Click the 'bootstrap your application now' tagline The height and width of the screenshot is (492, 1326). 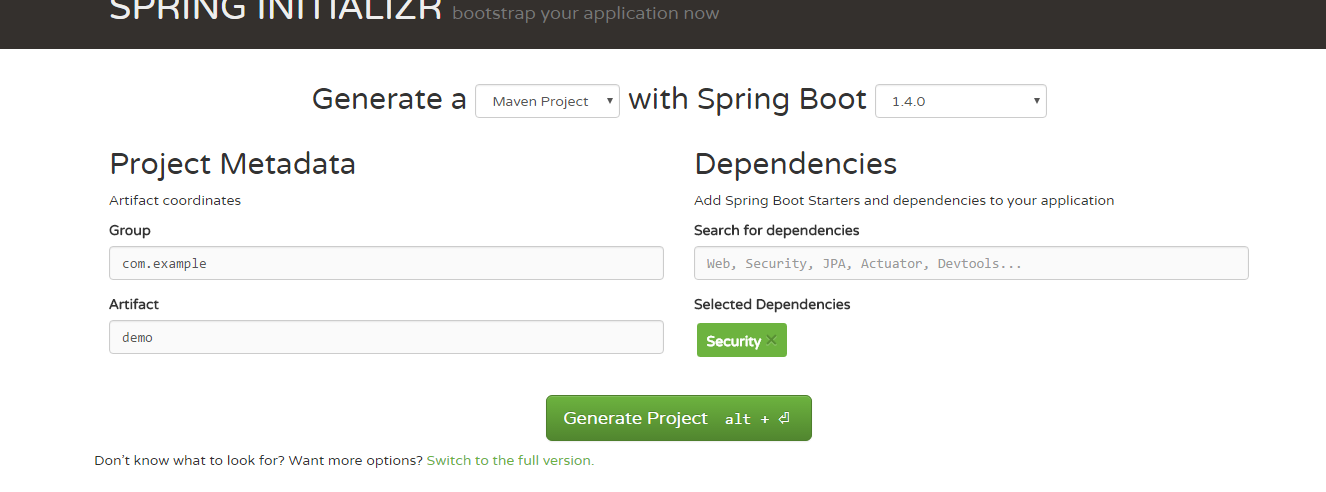pyautogui.click(x=585, y=14)
